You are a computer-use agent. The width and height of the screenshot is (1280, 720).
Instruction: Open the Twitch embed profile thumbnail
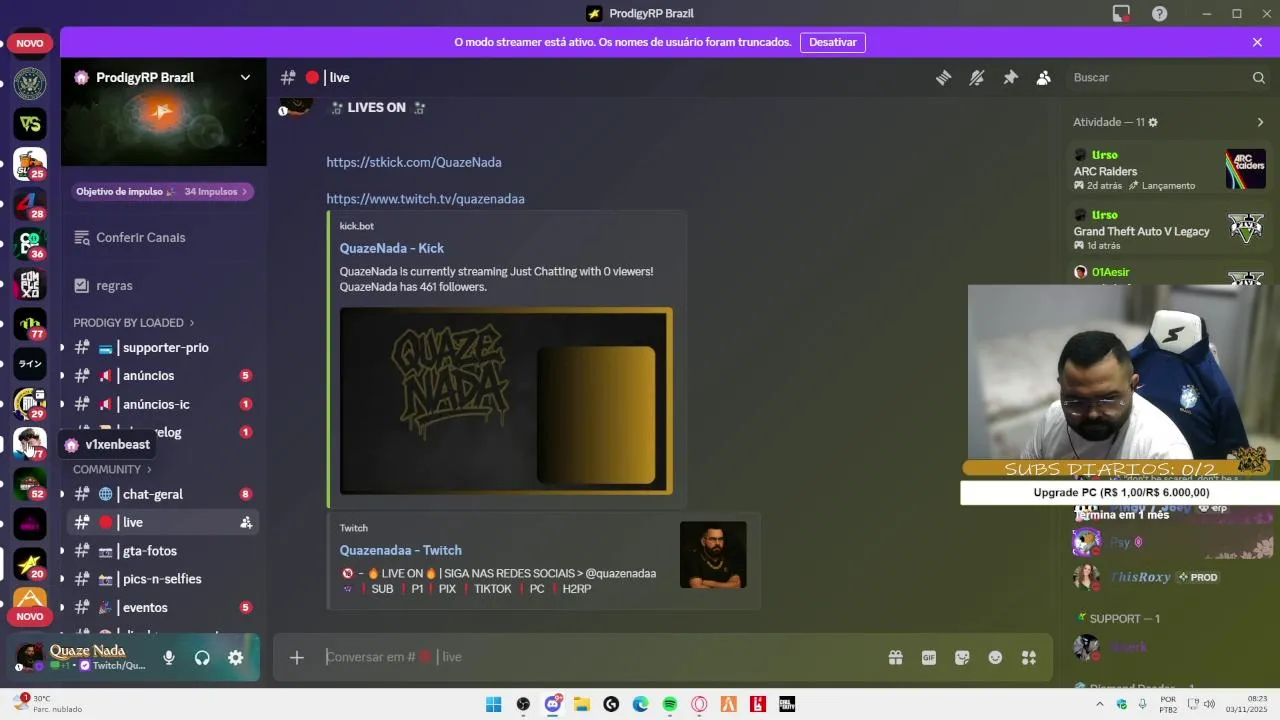tap(713, 554)
